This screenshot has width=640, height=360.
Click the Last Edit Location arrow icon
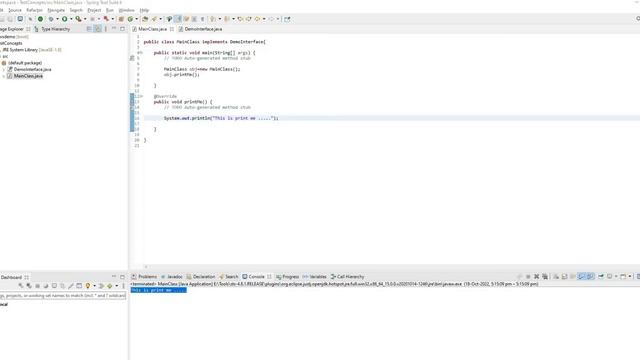(x=240, y=19)
